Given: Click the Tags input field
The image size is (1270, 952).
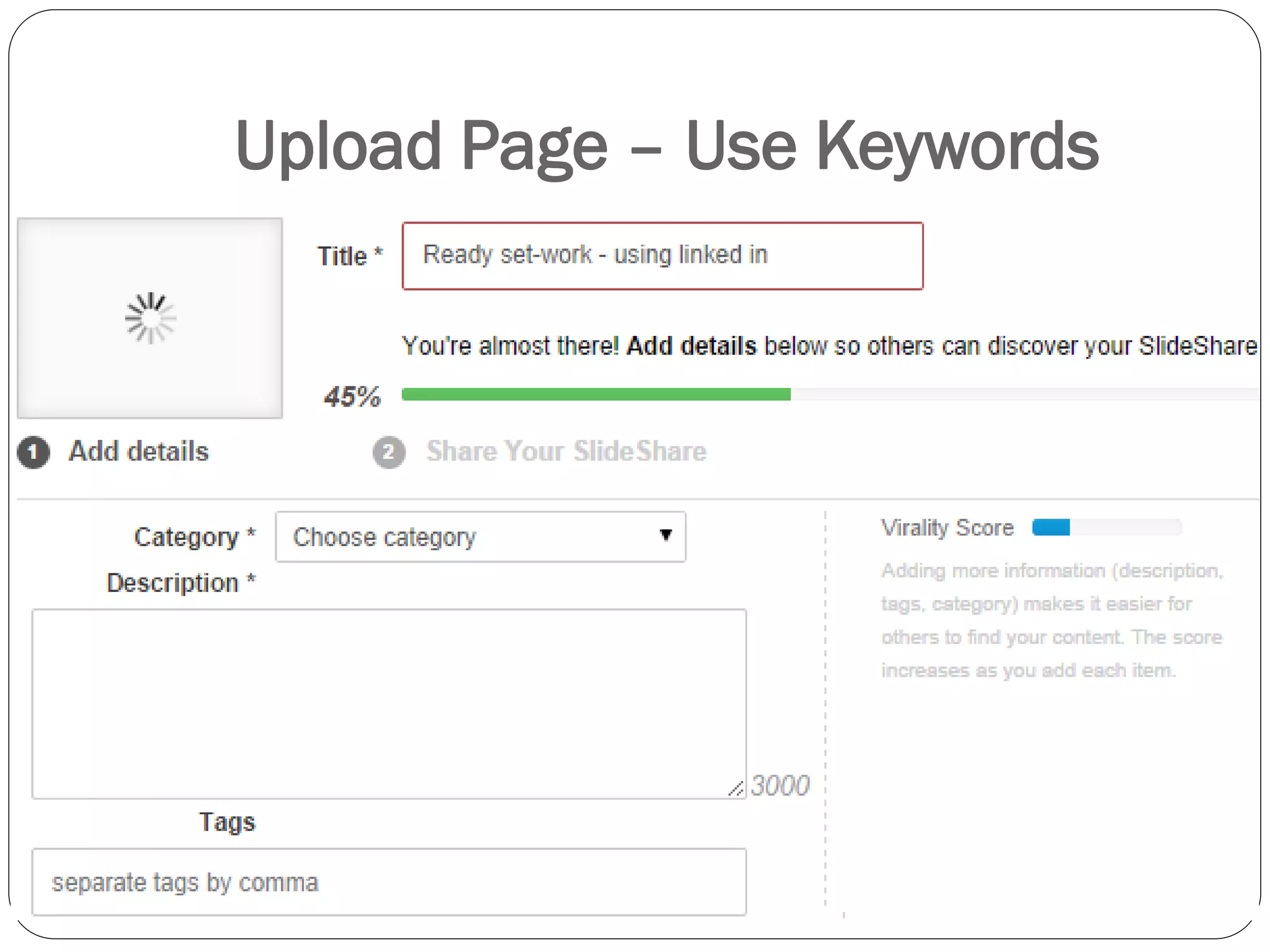Looking at the screenshot, I should pyautogui.click(x=389, y=881).
